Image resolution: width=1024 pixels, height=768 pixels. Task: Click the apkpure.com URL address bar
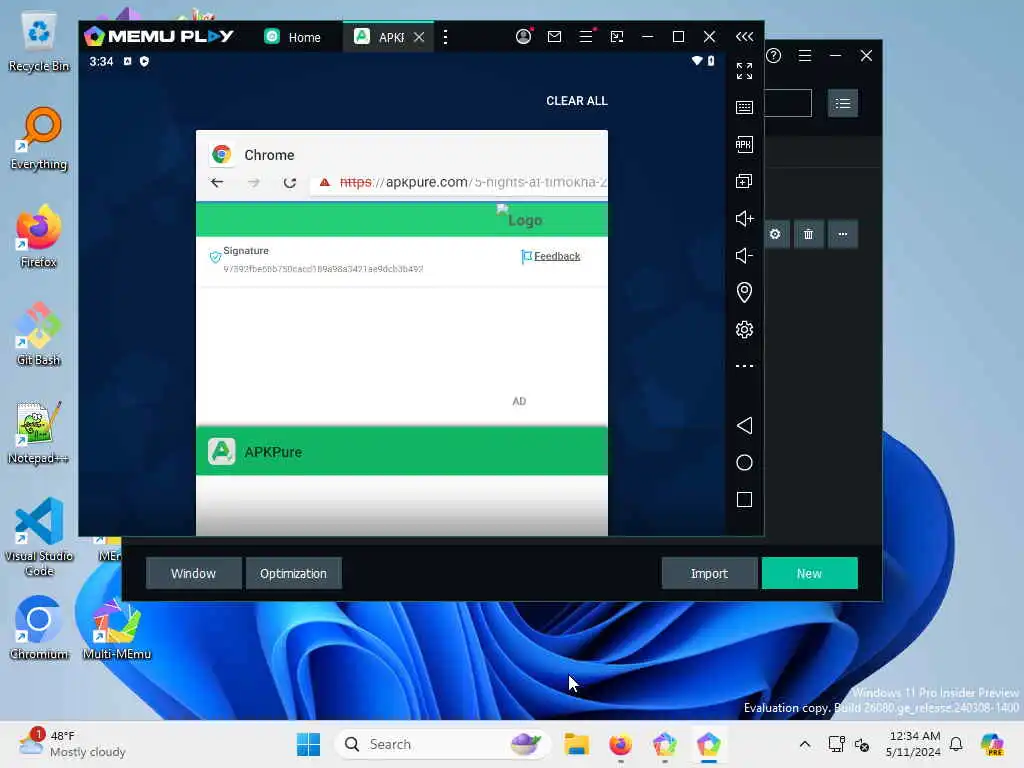(x=459, y=183)
